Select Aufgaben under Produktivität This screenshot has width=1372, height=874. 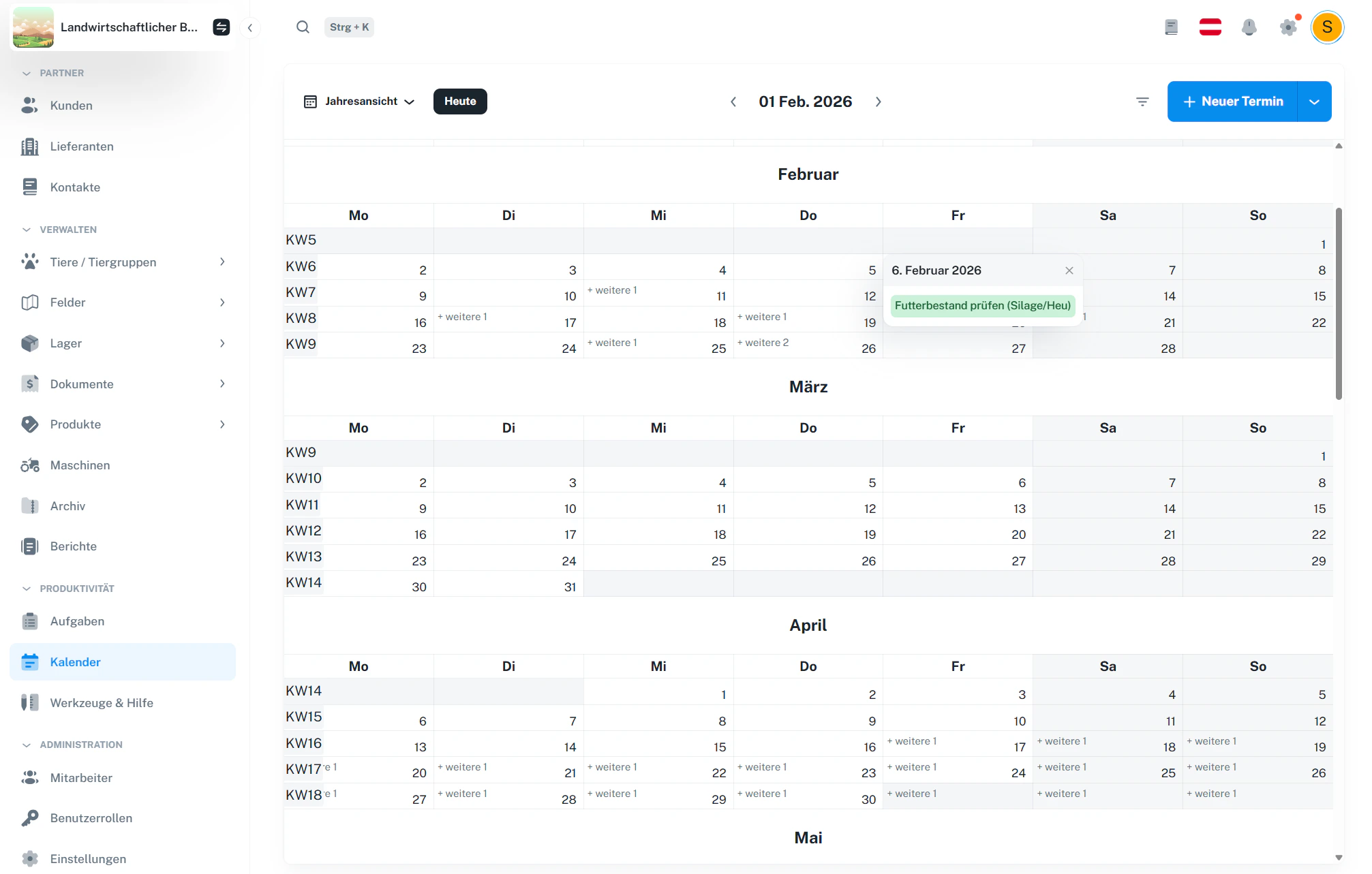(x=77, y=621)
